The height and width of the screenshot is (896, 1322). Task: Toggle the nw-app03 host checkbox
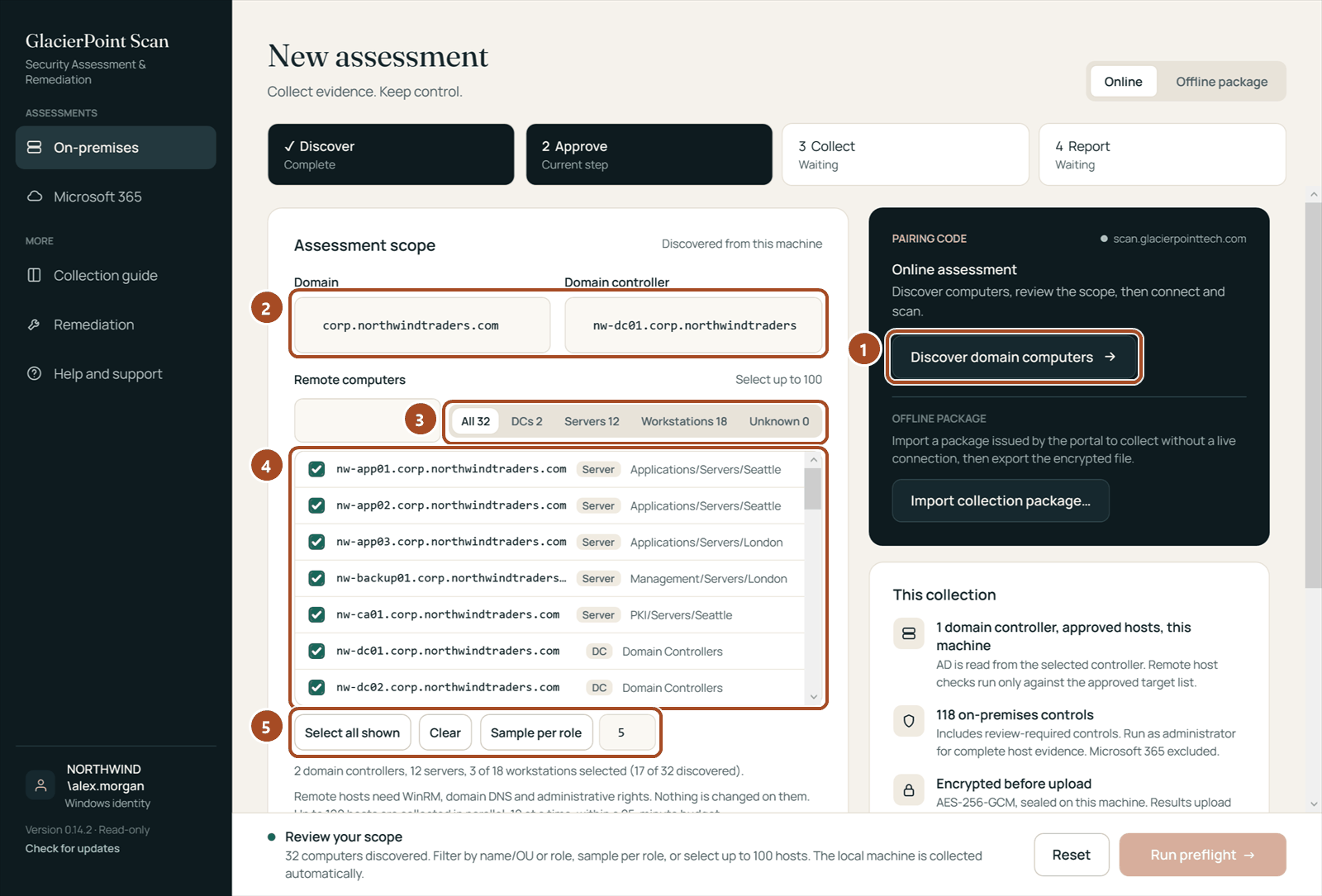316,542
